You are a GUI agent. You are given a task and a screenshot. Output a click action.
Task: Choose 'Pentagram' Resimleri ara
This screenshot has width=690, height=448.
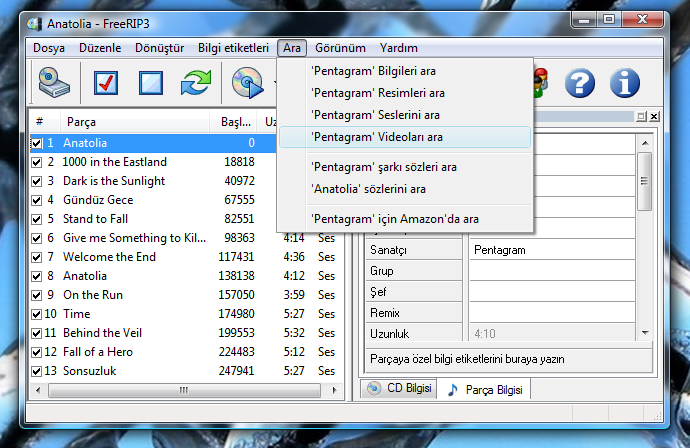tap(405, 93)
